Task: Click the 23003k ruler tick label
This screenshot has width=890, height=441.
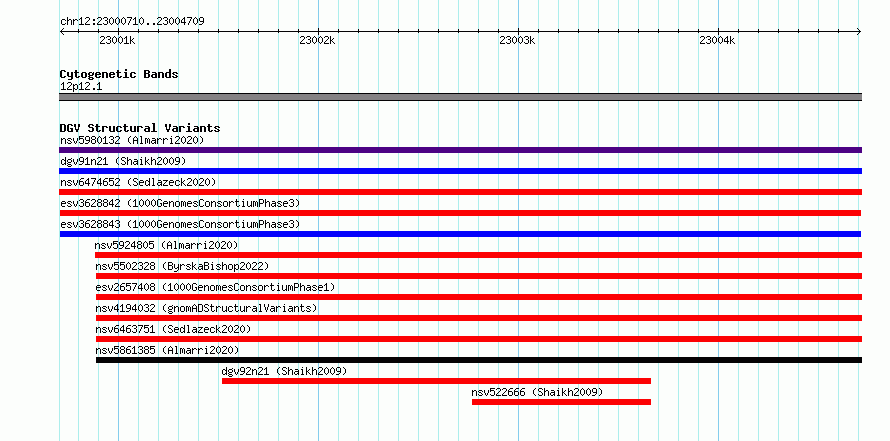Action: [518, 40]
